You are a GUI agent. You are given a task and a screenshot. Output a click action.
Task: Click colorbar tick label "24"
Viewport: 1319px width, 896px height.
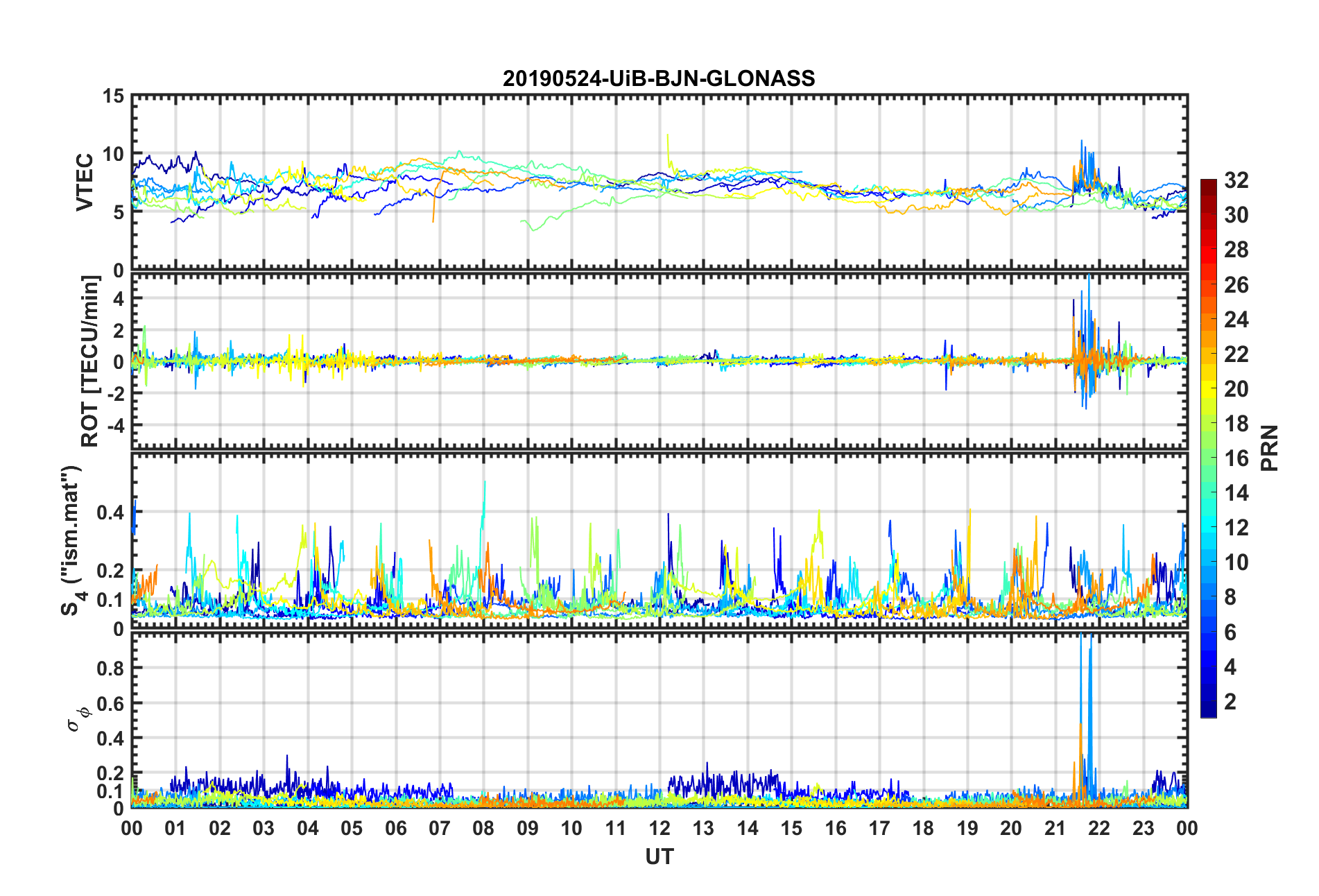point(1236,320)
